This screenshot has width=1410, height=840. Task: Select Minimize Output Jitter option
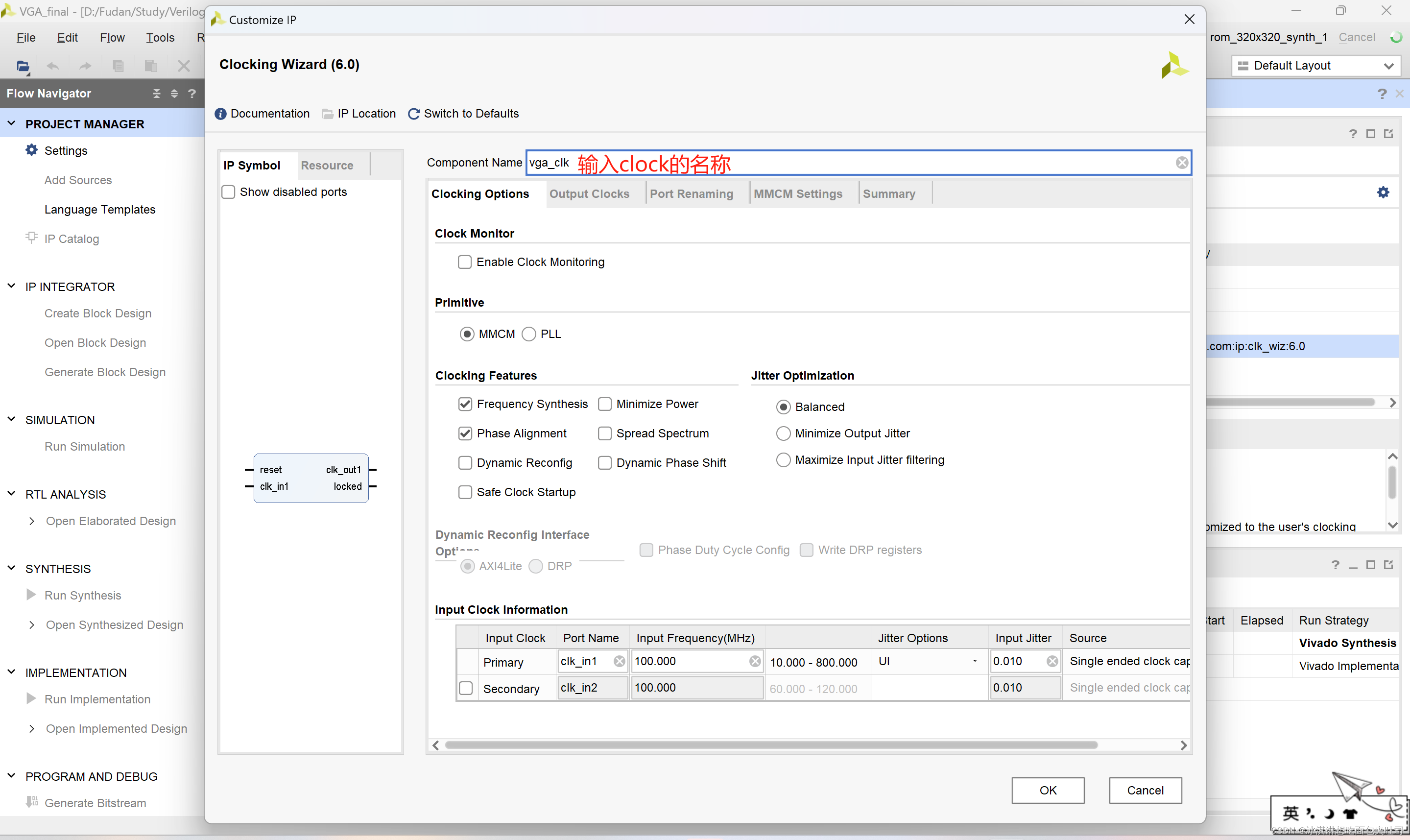[784, 433]
